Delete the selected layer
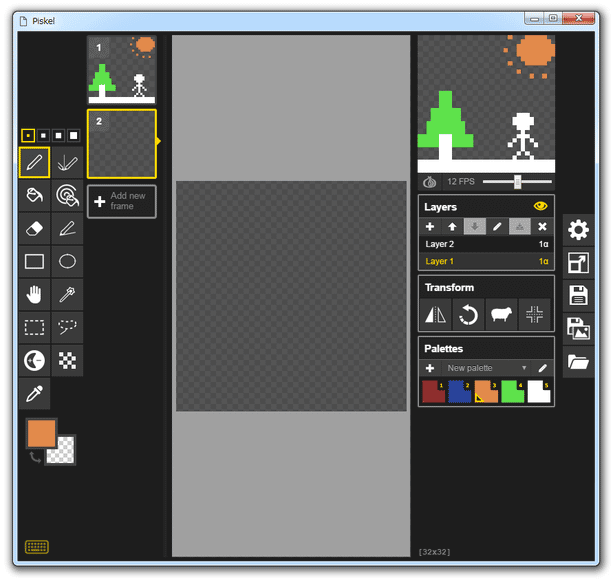Viewport: 613px width, 580px height. [x=542, y=226]
